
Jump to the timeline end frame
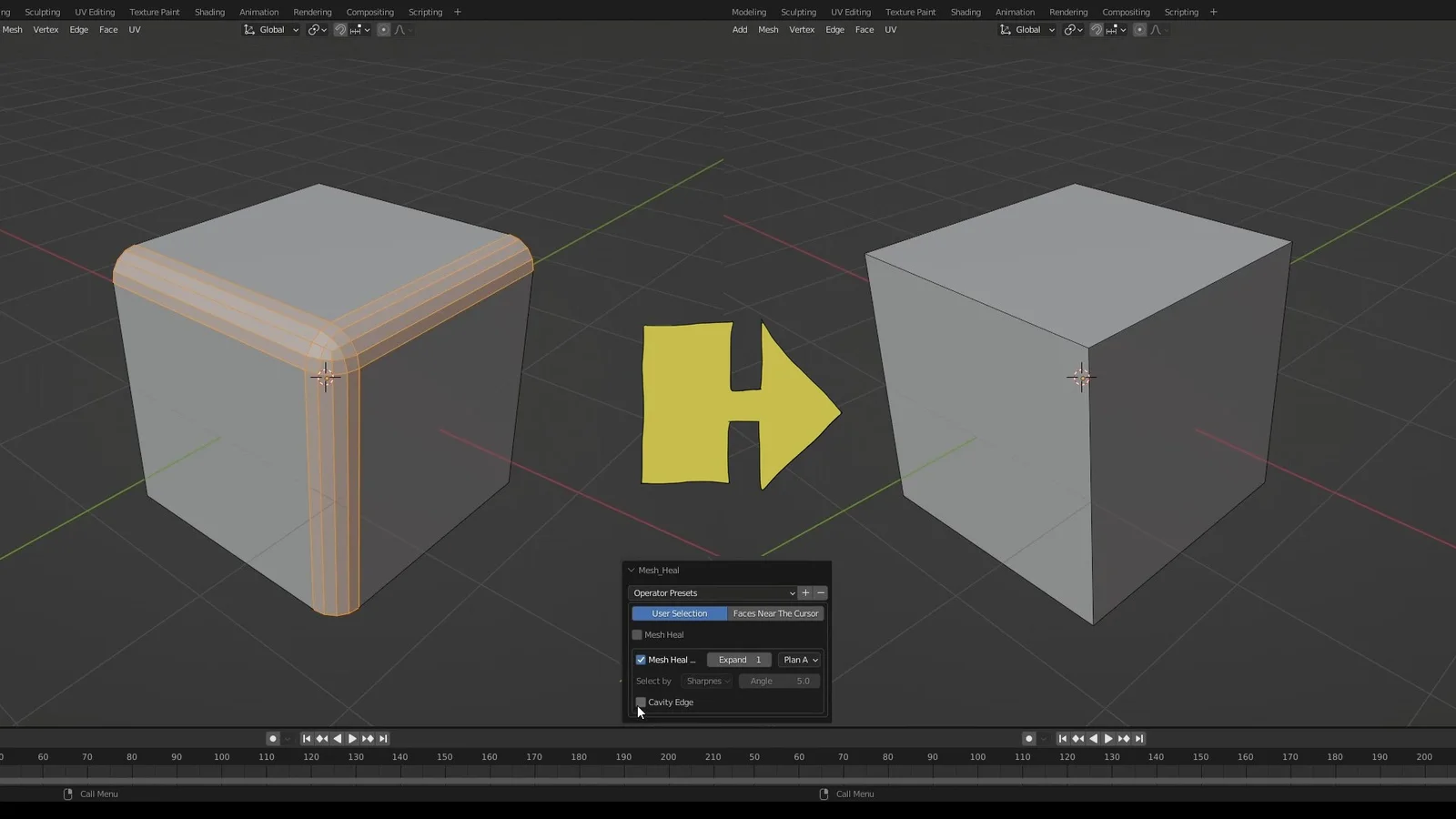coord(383,739)
